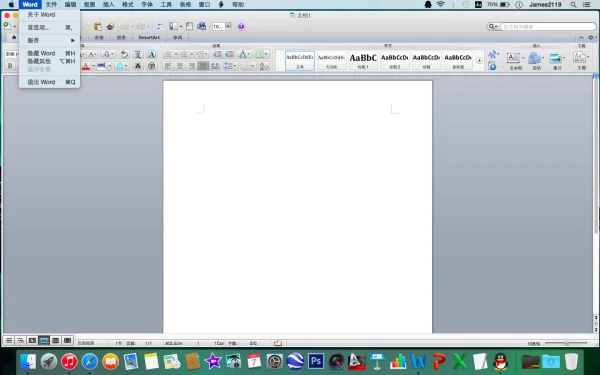Open the 形状 shapes button
The image size is (600, 375).
(x=536, y=61)
